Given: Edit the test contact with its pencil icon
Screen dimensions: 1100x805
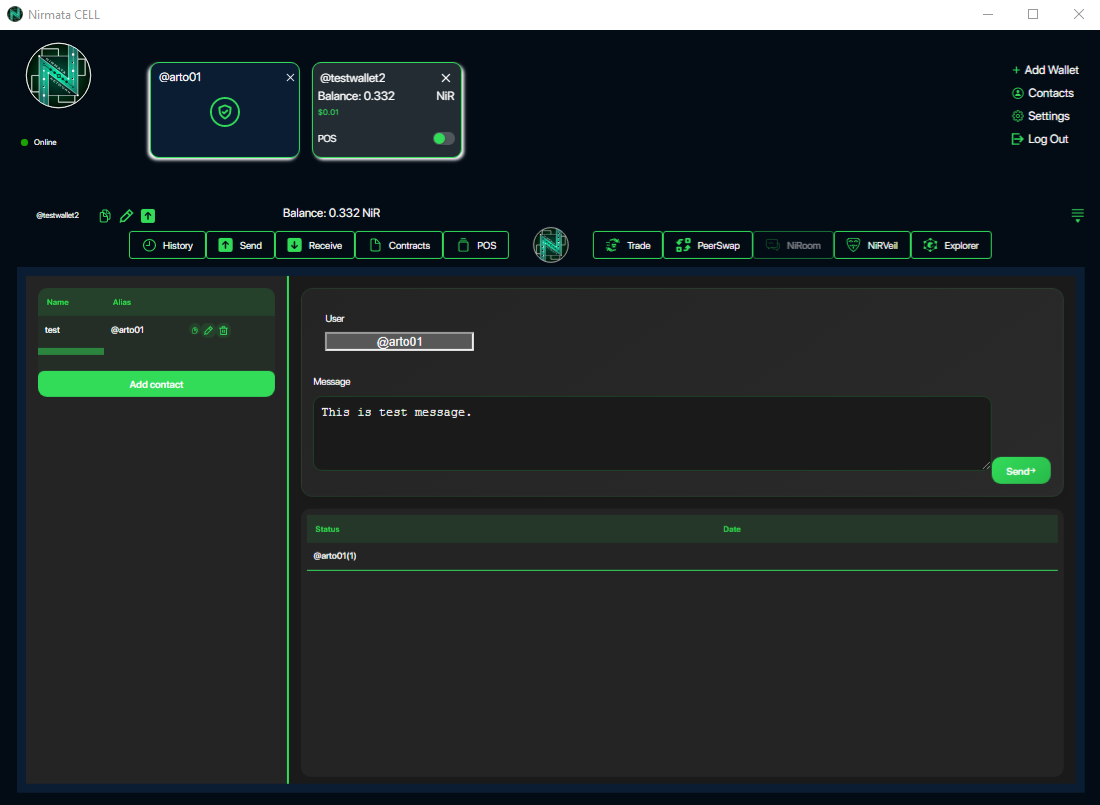Looking at the screenshot, I should (208, 330).
